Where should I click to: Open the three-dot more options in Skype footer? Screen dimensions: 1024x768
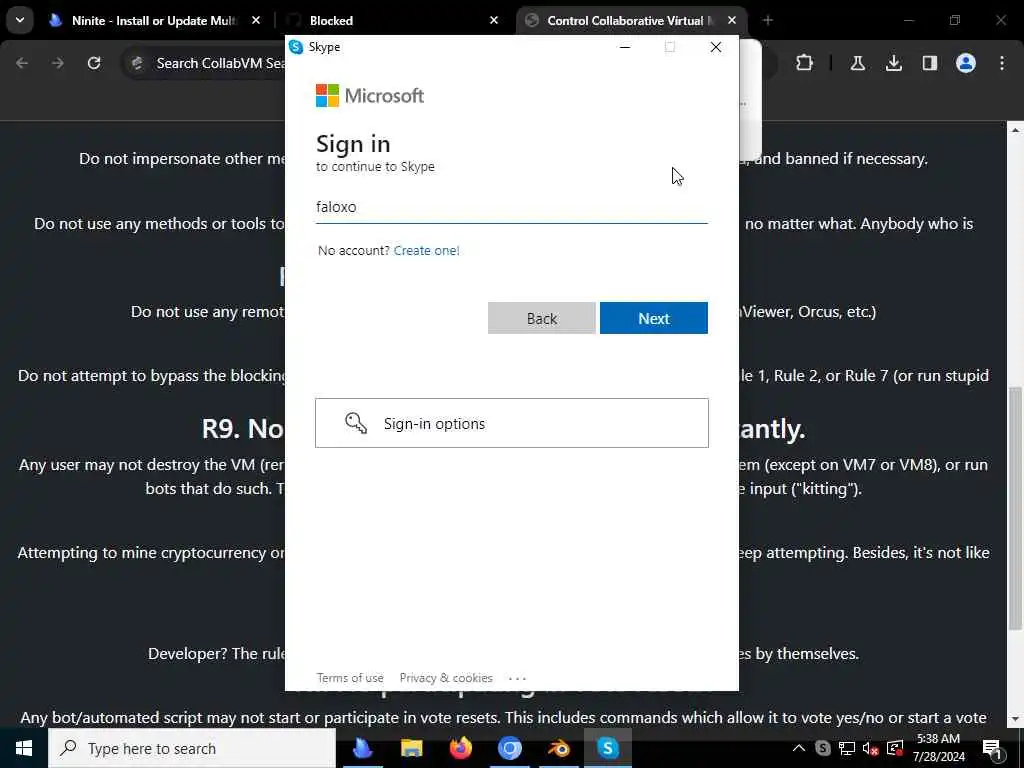coord(517,679)
